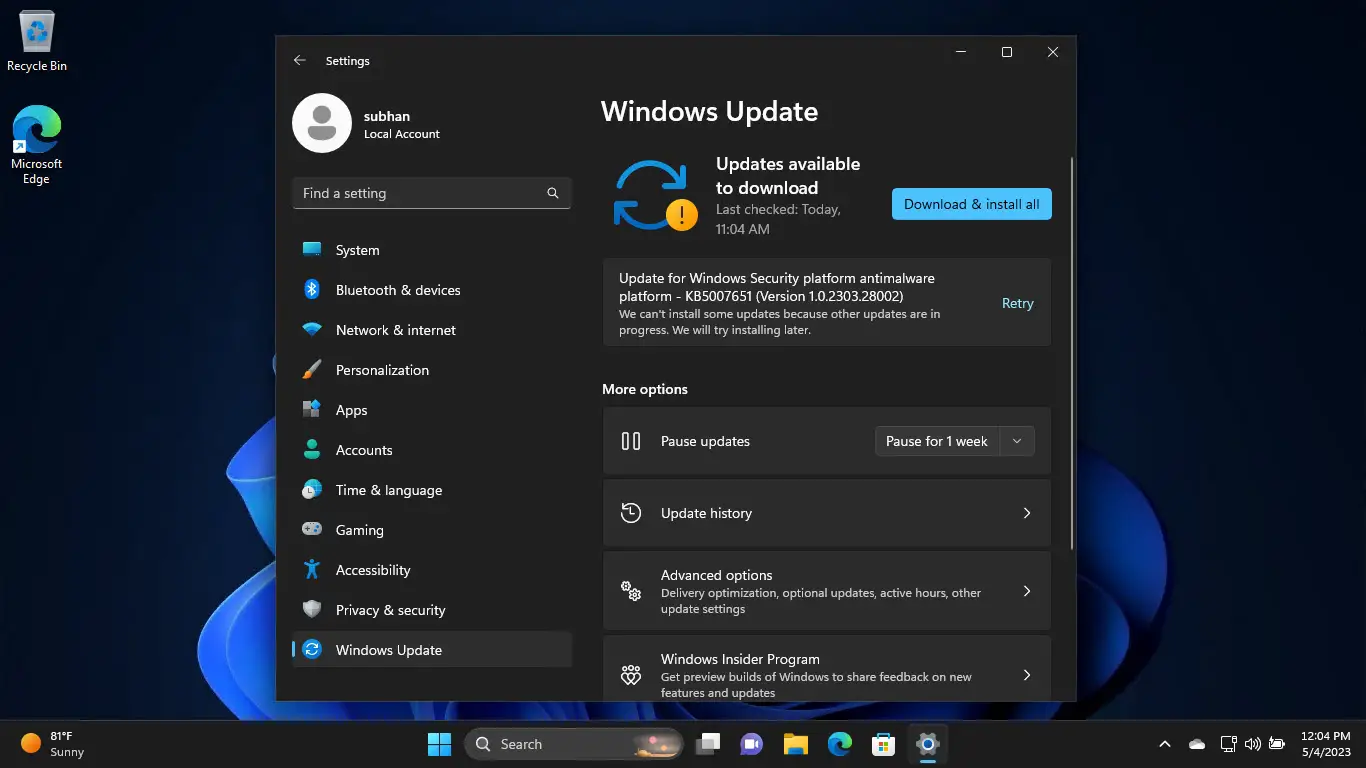Viewport: 1366px width, 768px height.
Task: Open the Windows Insider Program entry
Action: click(827, 668)
